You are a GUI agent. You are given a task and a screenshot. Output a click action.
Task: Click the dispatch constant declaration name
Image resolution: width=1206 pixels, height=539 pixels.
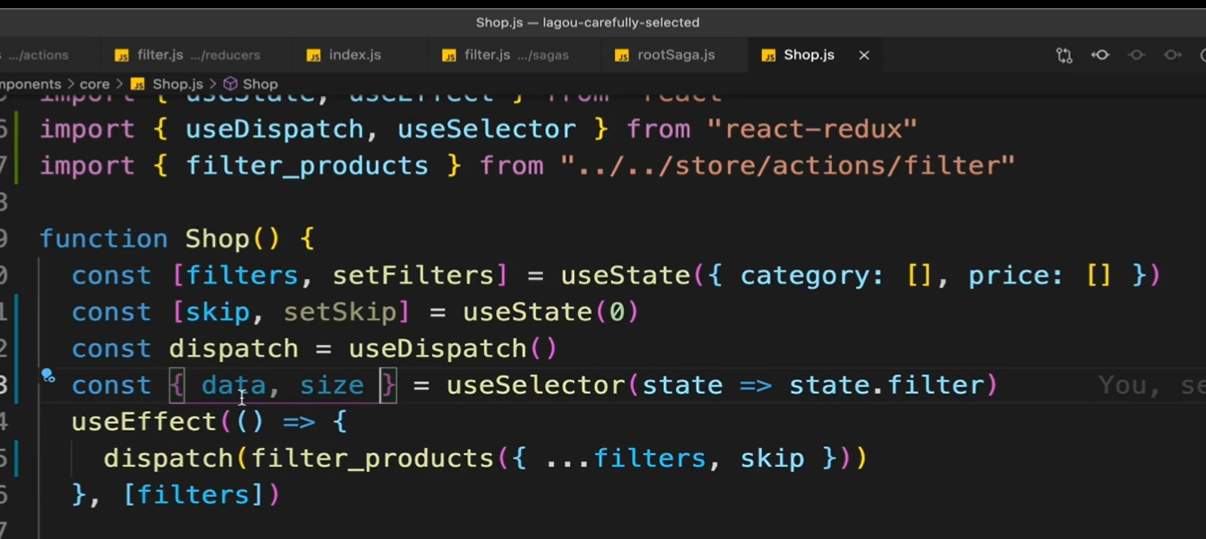pyautogui.click(x=234, y=348)
